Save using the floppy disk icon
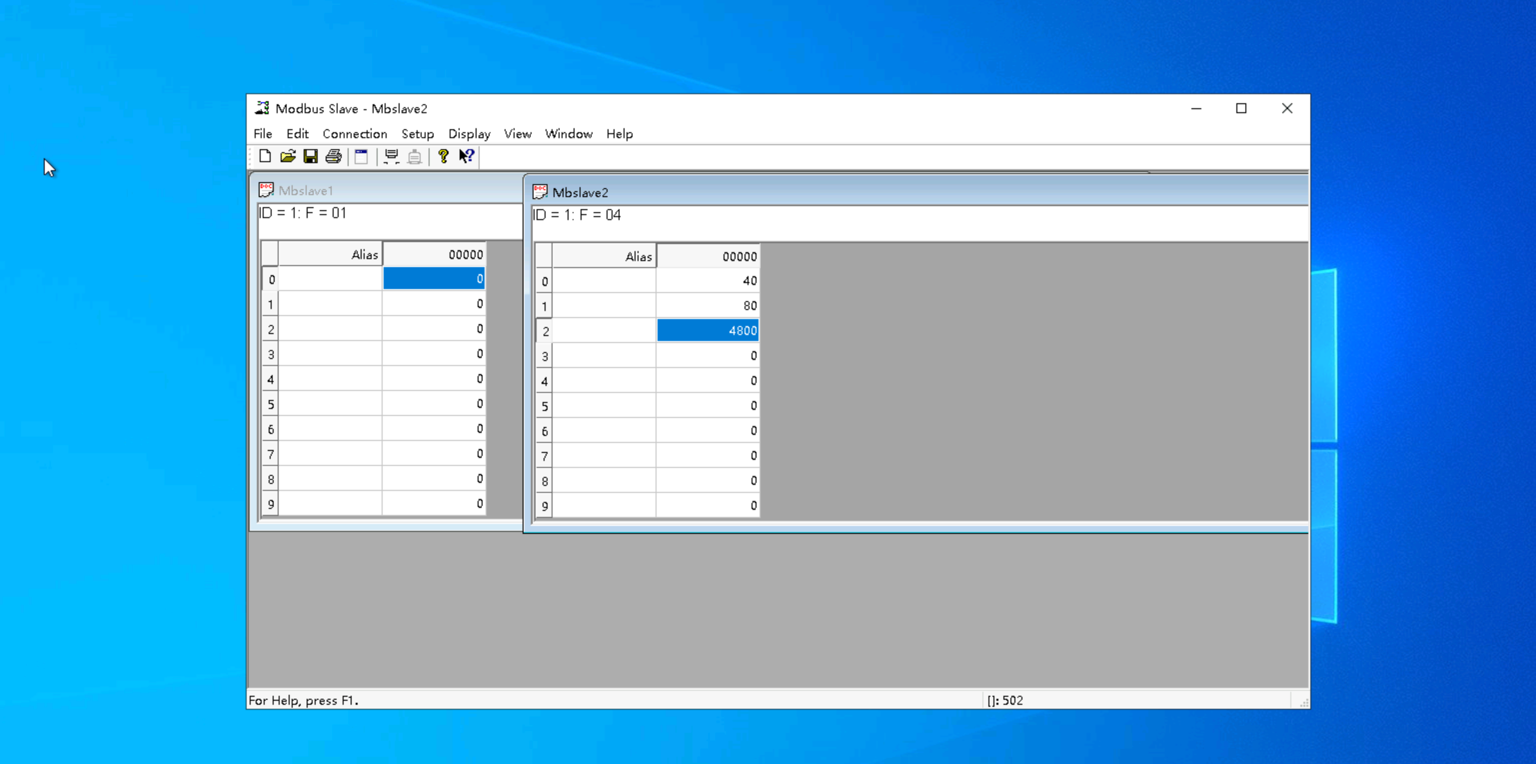 tap(311, 156)
